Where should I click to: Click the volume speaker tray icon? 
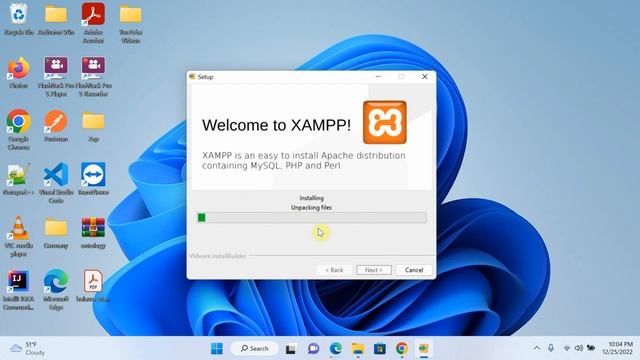(578, 348)
